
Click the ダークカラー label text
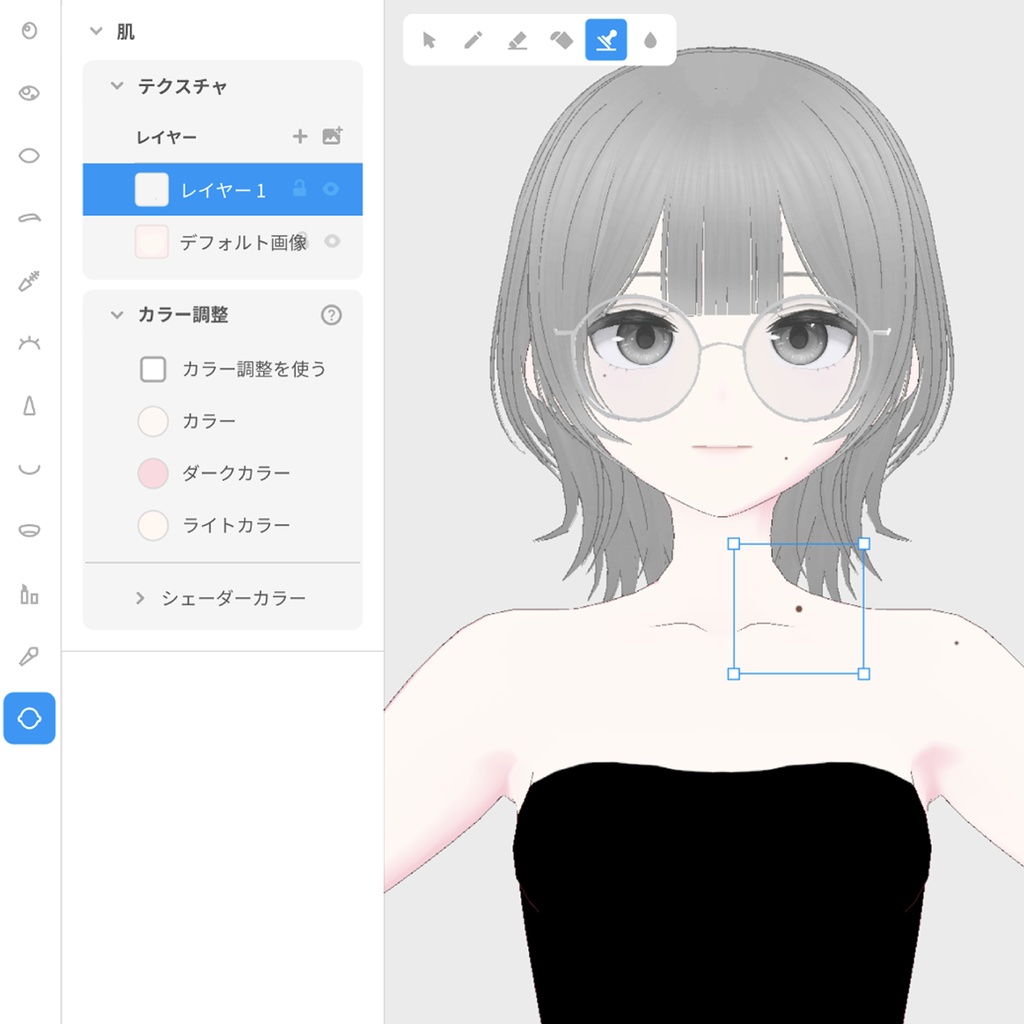(236, 473)
